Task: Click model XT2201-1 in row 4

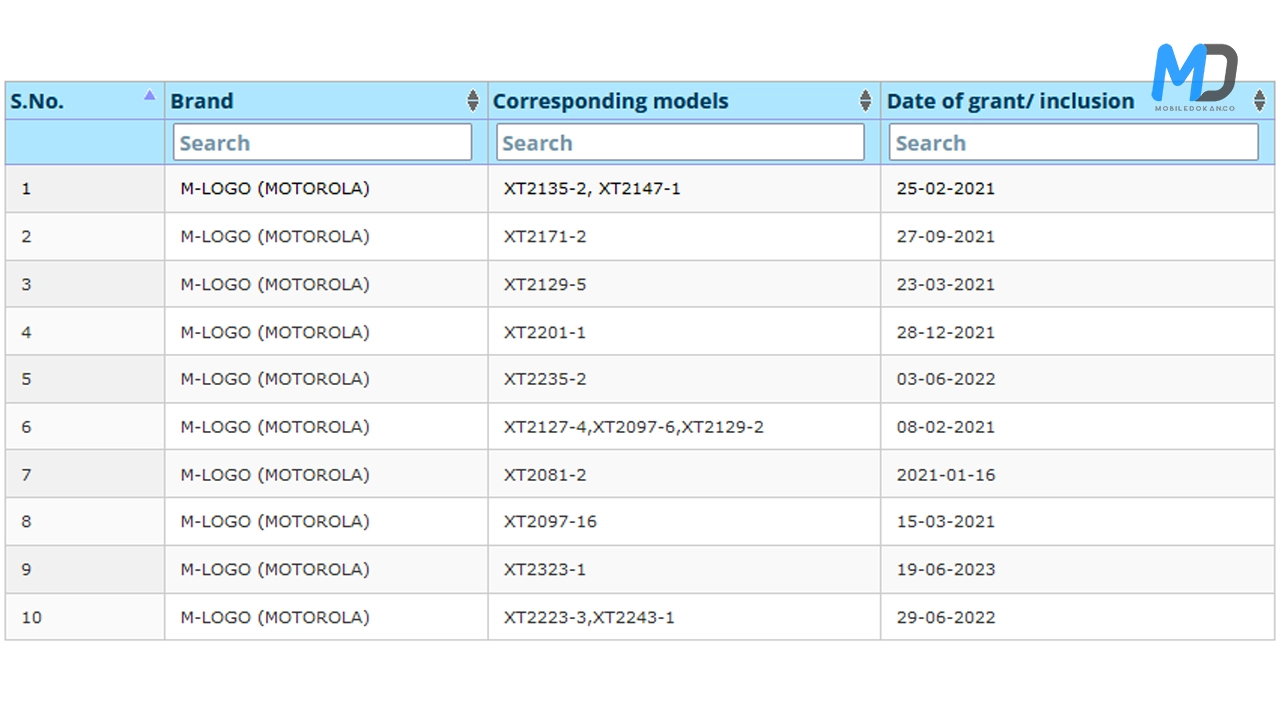Action: point(545,332)
